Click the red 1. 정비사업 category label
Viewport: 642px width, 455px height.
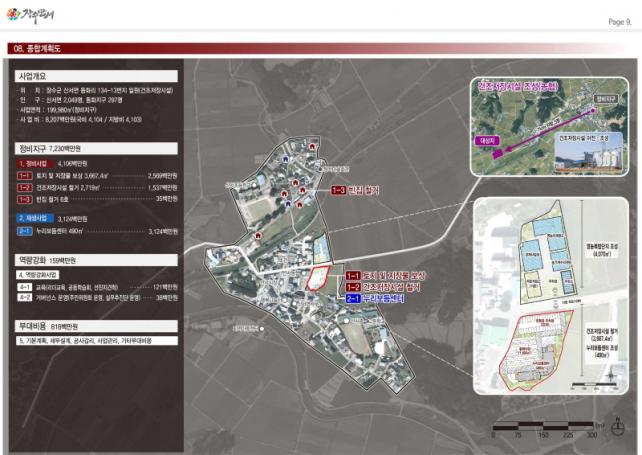tap(35, 164)
